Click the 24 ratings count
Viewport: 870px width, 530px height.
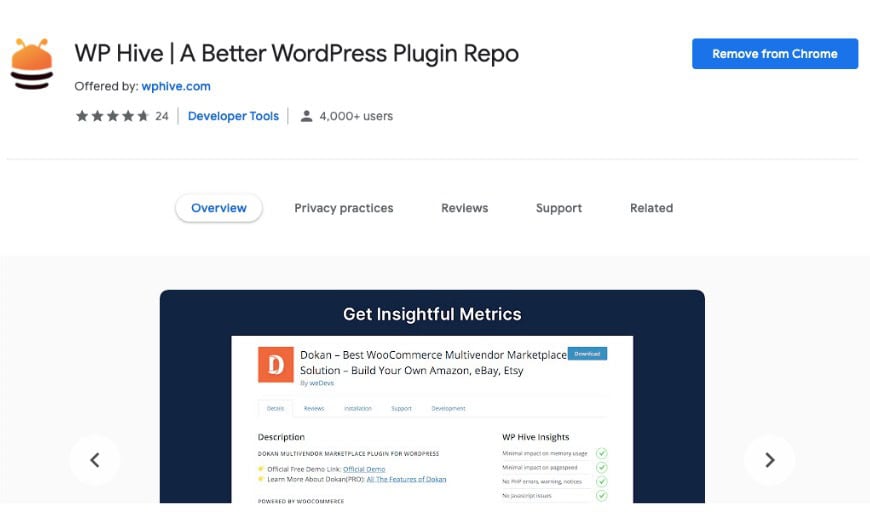tap(161, 116)
